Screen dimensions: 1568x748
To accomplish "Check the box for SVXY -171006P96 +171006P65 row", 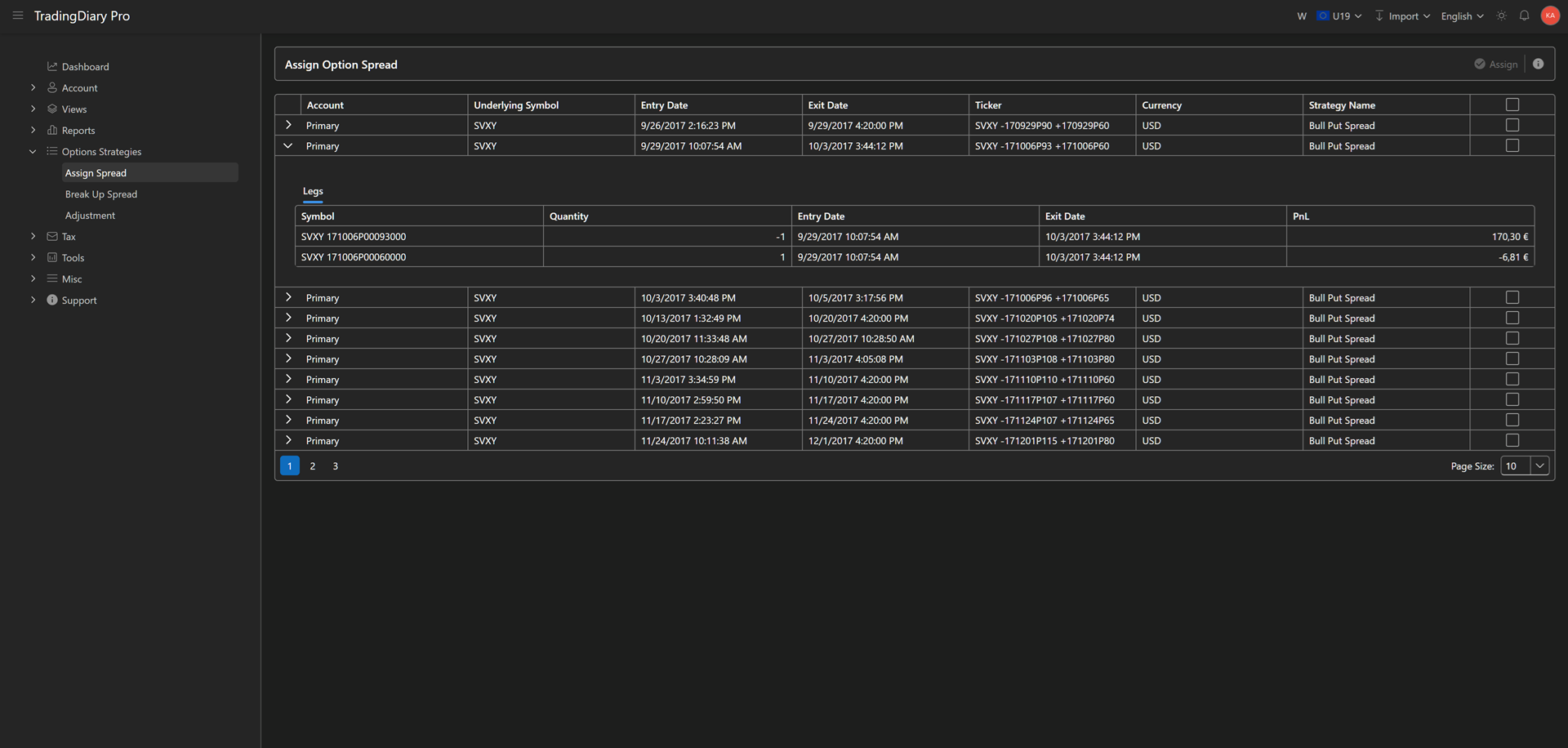I will pyautogui.click(x=1512, y=297).
